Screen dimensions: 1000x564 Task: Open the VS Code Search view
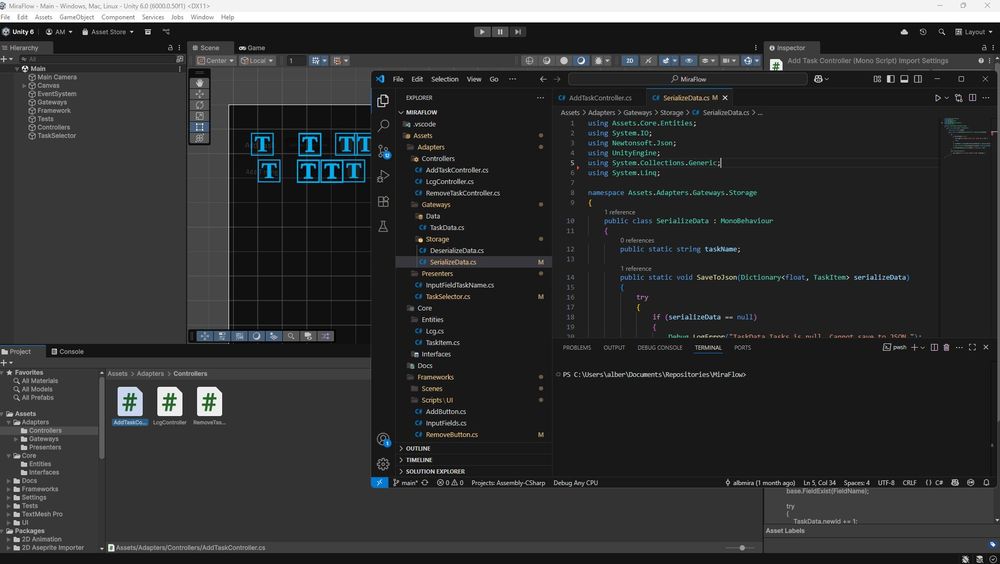pyautogui.click(x=383, y=126)
